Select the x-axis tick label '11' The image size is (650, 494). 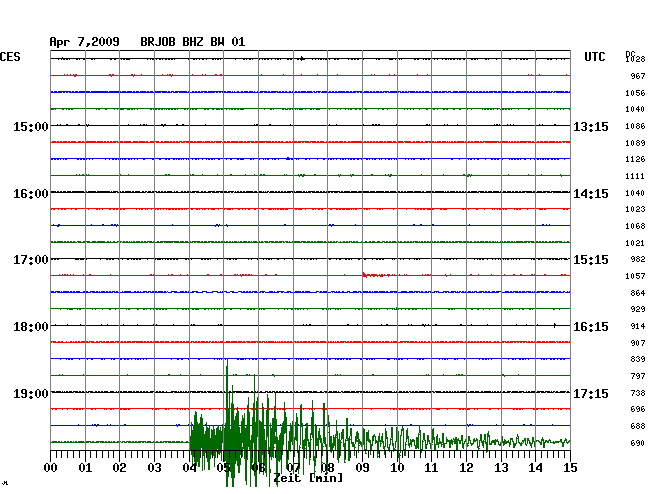(431, 468)
